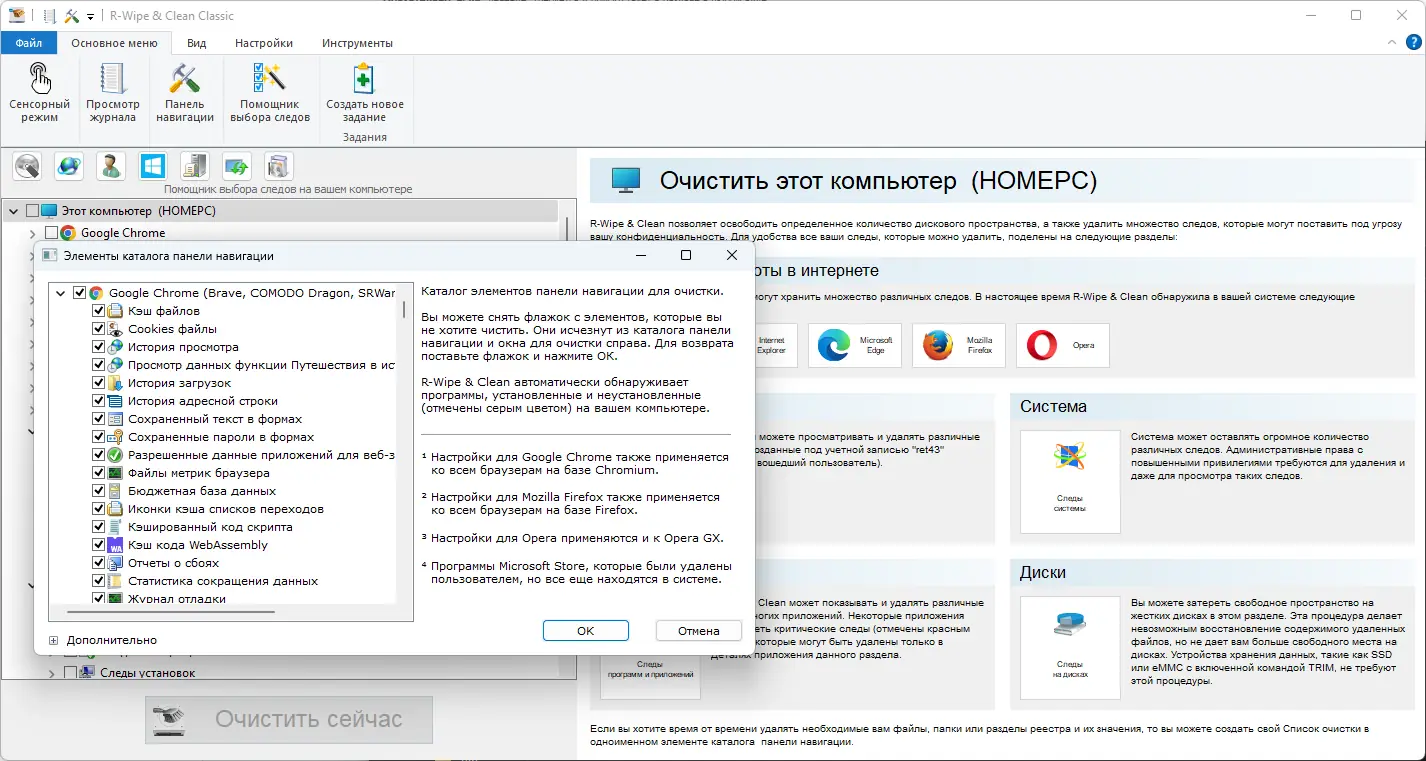This screenshot has width=1426, height=761.
Task: Click the R-Wipe & Clean app icon in the title bar
Action: click(x=17, y=16)
